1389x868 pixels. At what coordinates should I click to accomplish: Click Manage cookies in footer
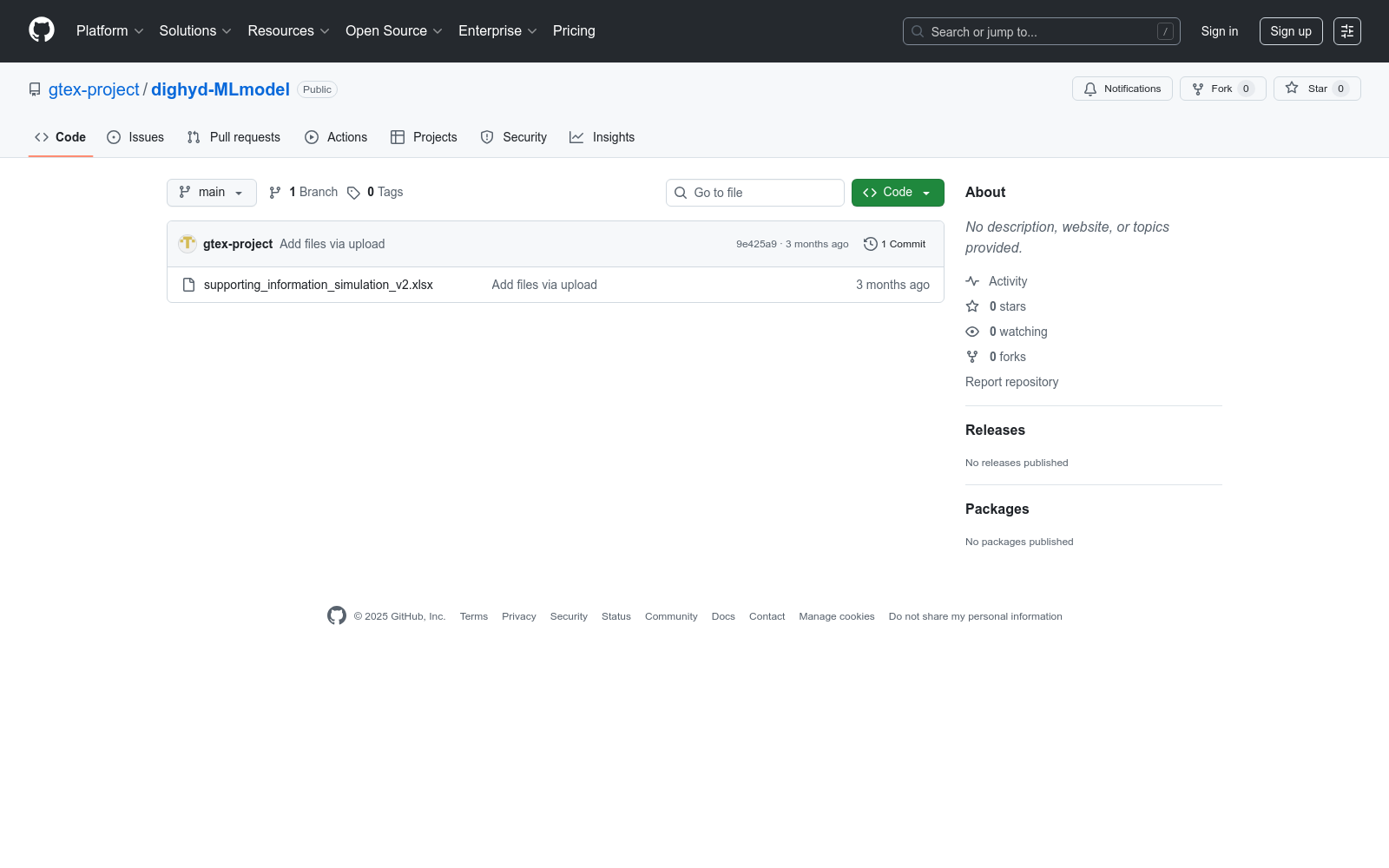837,616
